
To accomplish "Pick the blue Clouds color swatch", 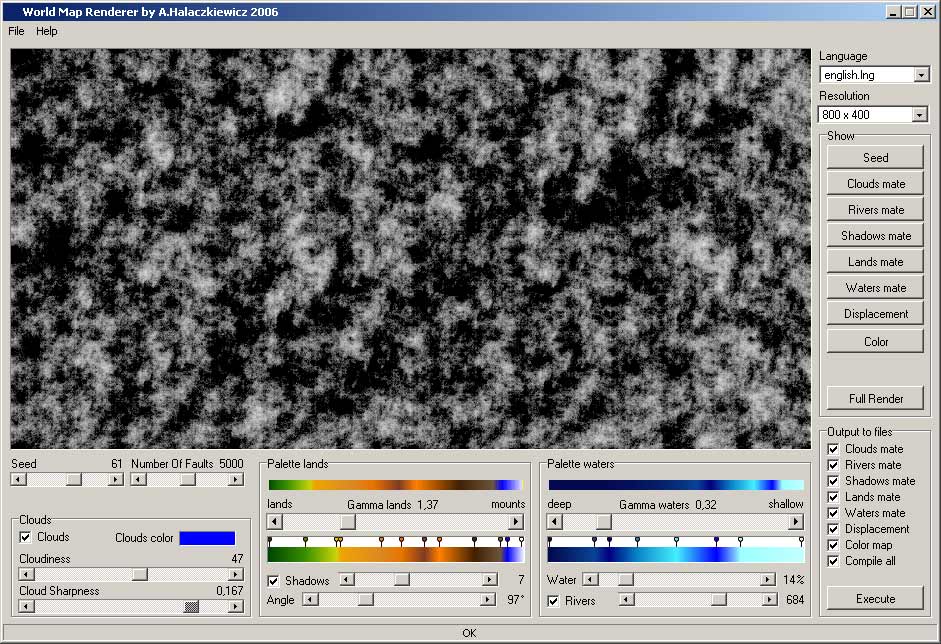I will point(207,538).
